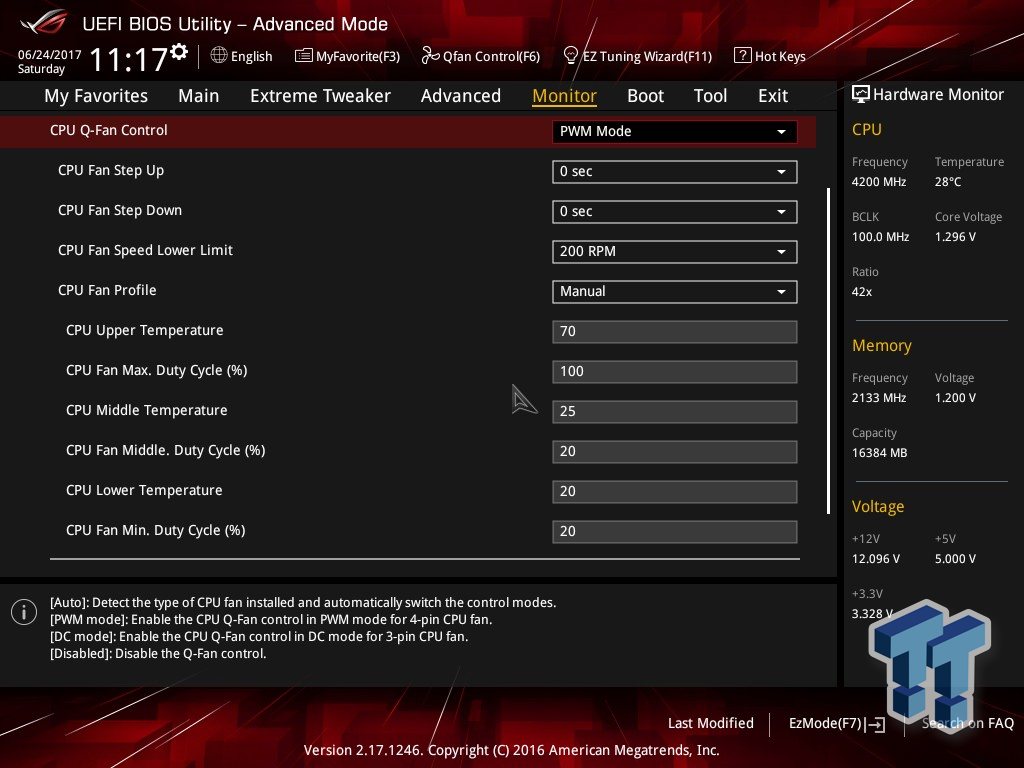1024x768 pixels.
Task: Click the Qfan Control fan icon
Action: pyautogui.click(x=430, y=56)
